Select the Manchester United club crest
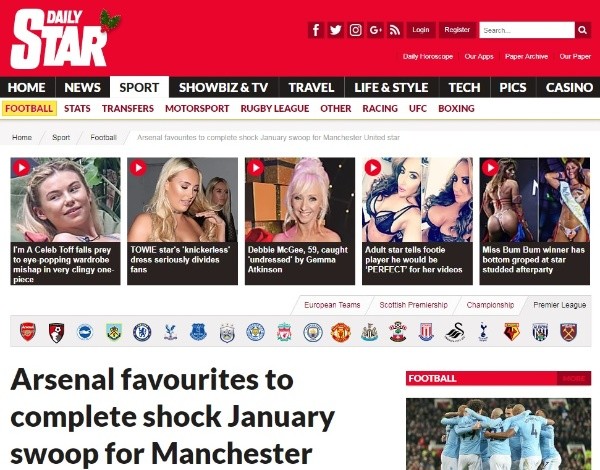This screenshot has height=470, width=600. (341, 332)
